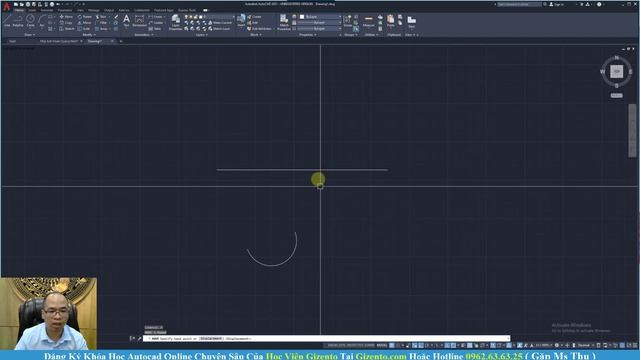Screen dimensions: 640x360
Task: Add a new drawing tab
Action: pos(121,41)
